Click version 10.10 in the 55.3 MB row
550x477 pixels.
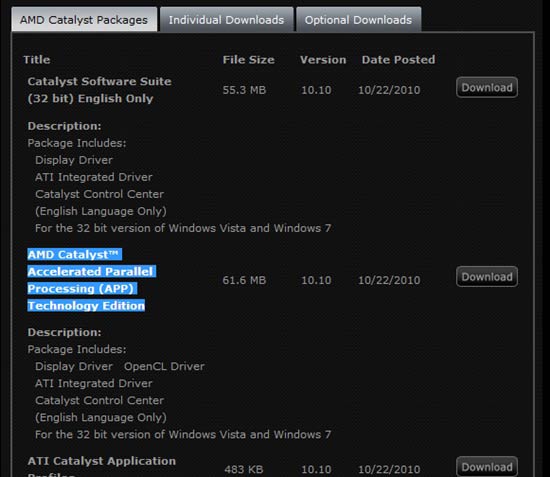(316, 90)
